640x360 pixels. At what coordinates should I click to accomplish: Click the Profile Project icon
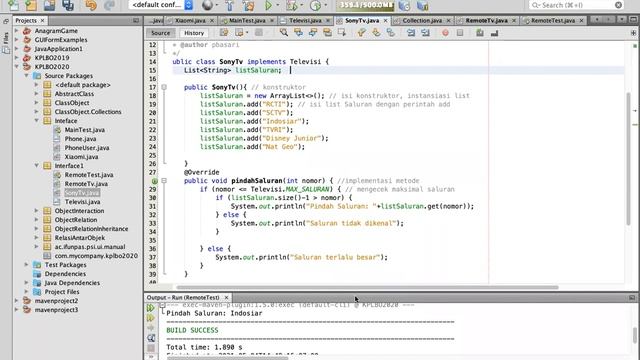tap(315, 5)
